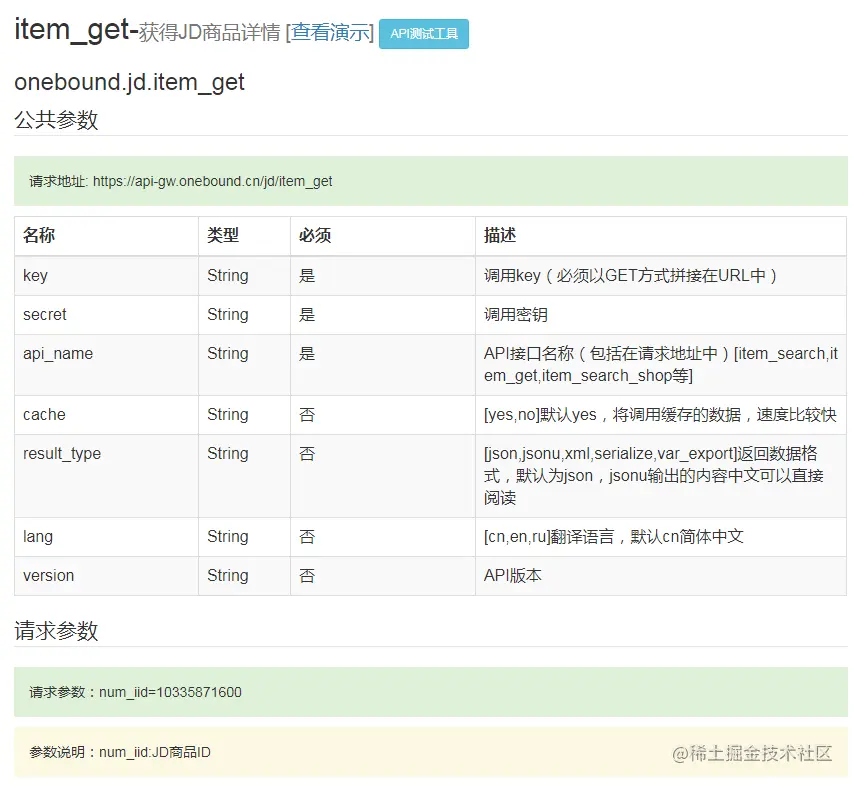Click the 公共参数 section heading

[x=56, y=120]
